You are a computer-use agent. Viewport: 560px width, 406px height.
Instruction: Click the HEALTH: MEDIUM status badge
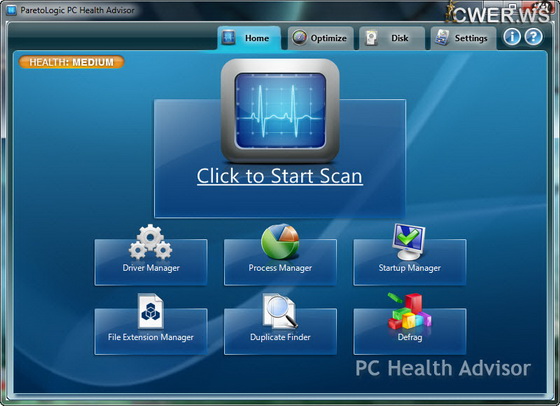[x=71, y=62]
